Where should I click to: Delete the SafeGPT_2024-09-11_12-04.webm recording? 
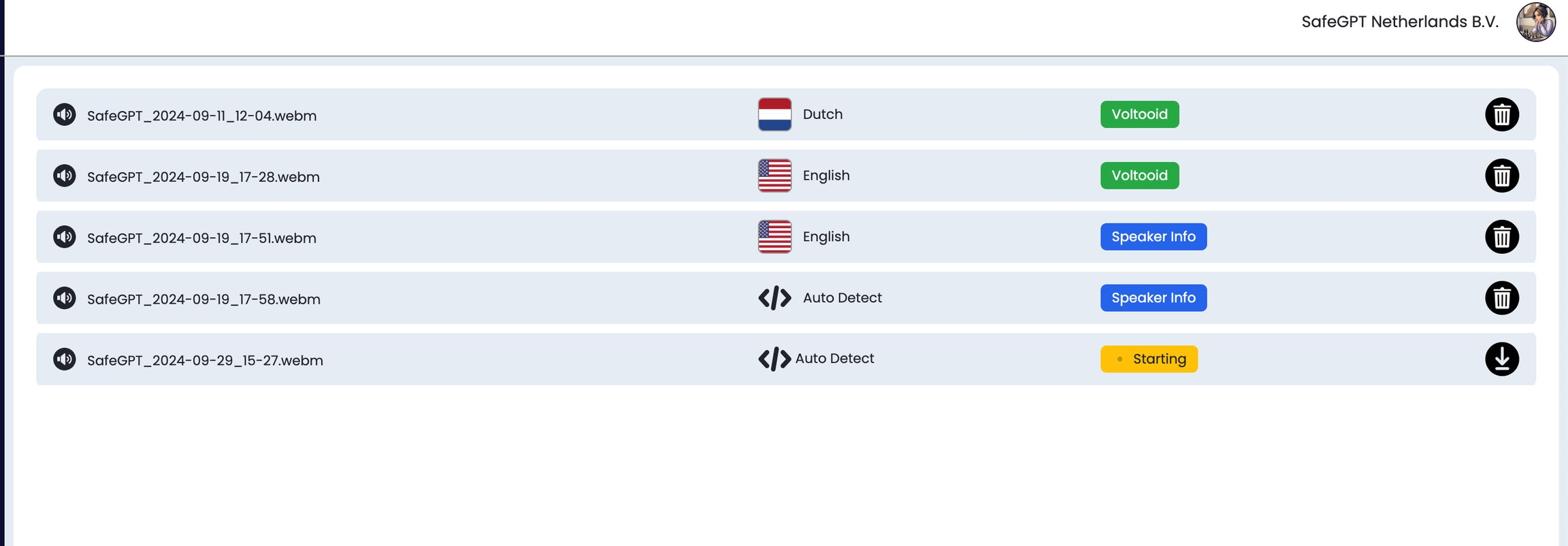point(1501,114)
